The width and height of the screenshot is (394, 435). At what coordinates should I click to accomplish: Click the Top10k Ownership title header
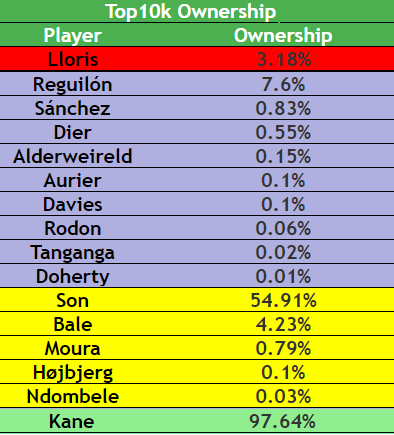point(191,12)
